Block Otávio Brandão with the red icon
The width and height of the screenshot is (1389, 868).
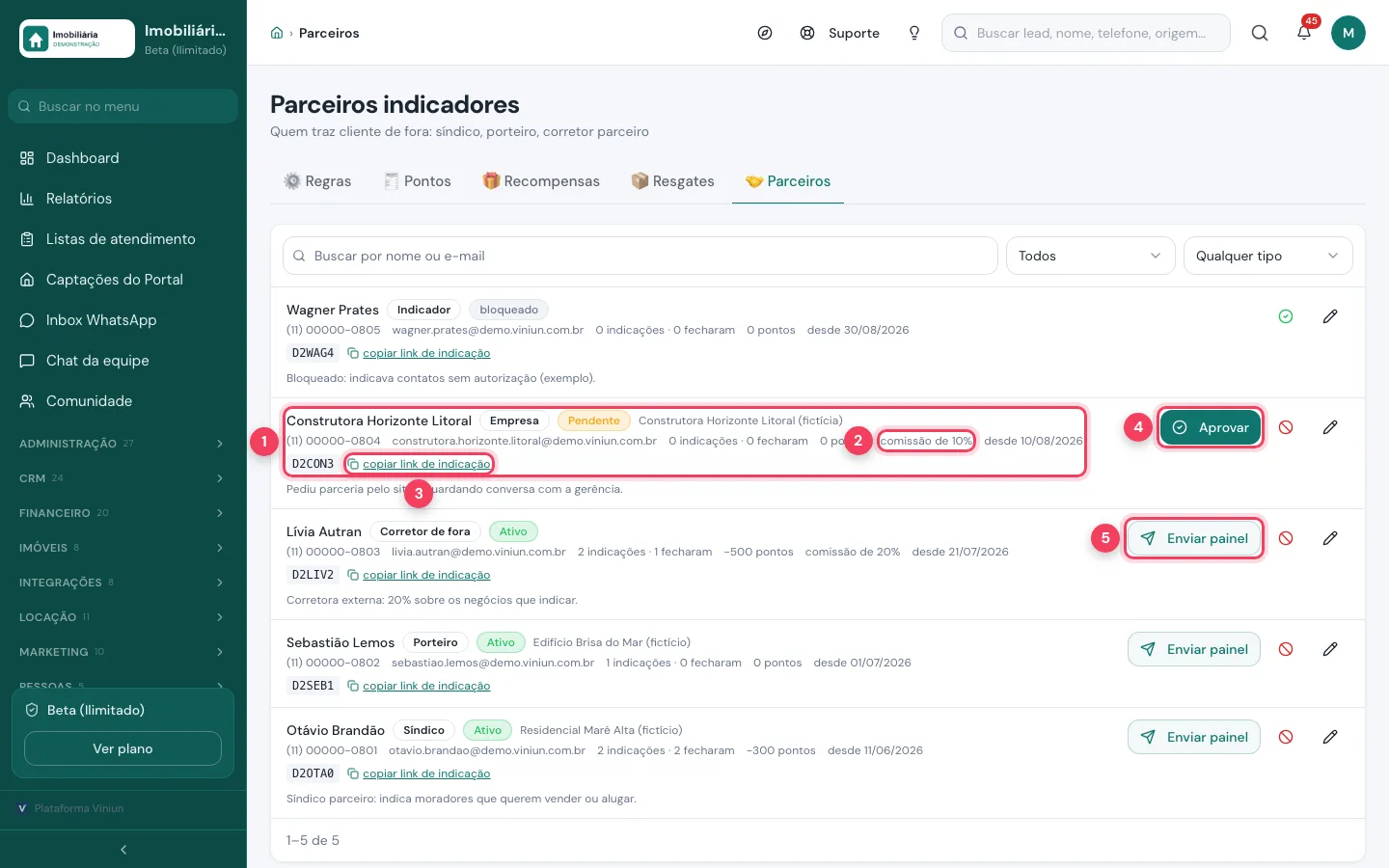point(1286,737)
